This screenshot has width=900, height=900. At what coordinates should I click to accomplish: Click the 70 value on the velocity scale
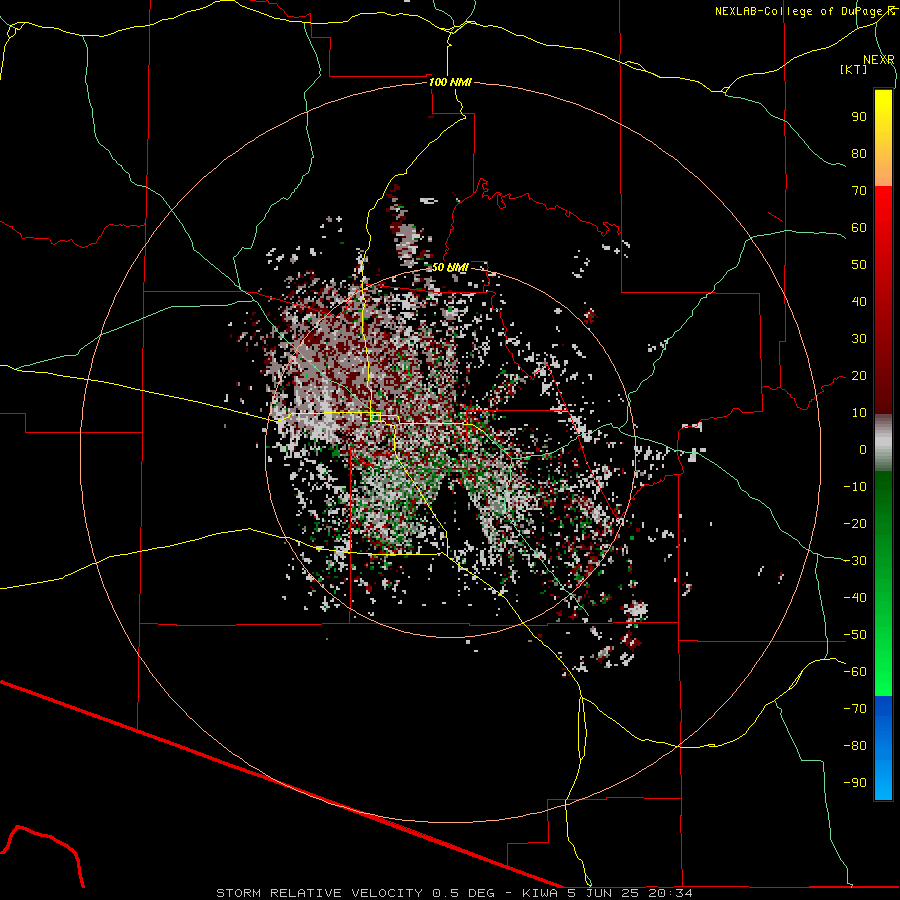pos(859,191)
